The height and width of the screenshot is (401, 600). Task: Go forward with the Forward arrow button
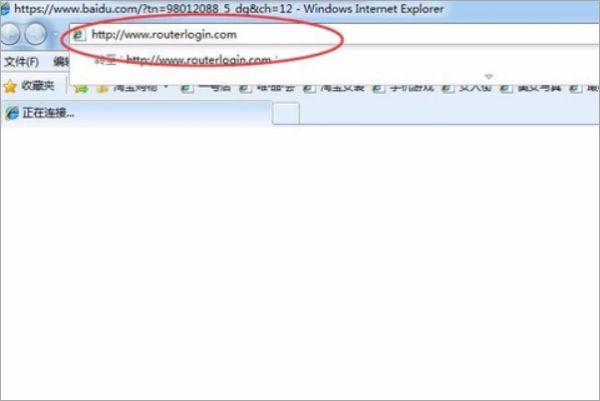tap(36, 34)
